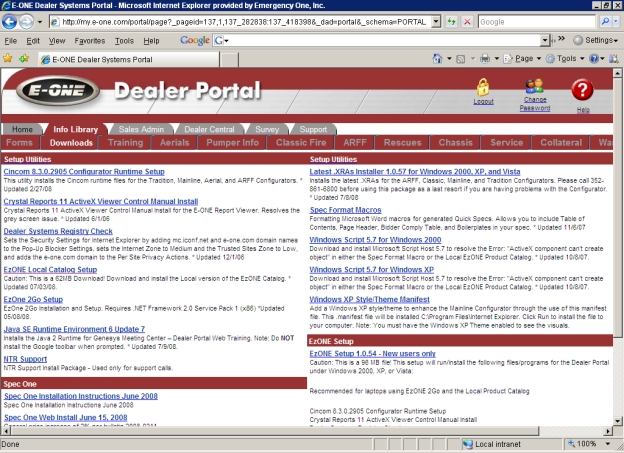
Task: Click the horizontal scrollbar right arrow
Action: [608, 431]
